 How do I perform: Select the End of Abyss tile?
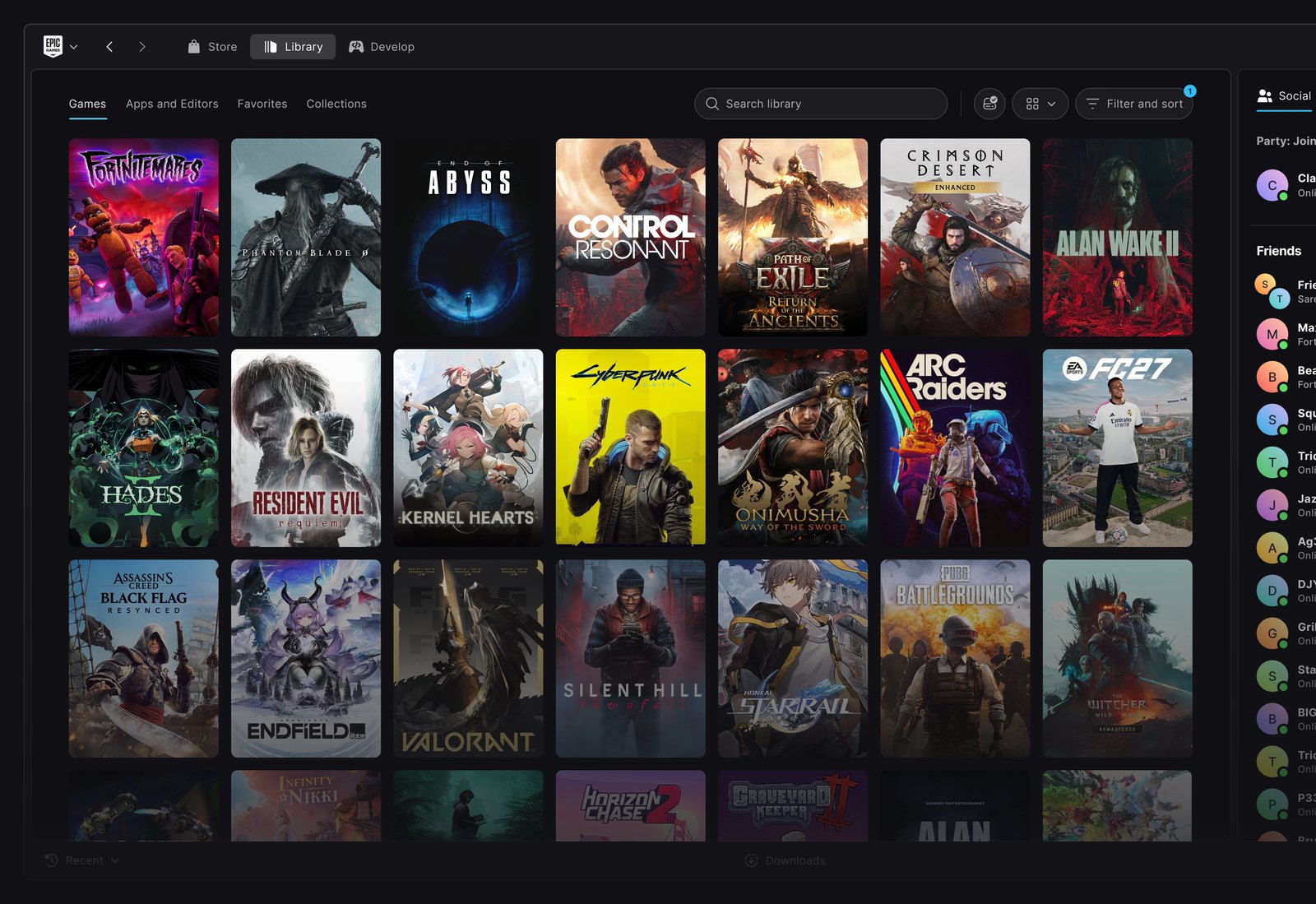[x=468, y=237]
